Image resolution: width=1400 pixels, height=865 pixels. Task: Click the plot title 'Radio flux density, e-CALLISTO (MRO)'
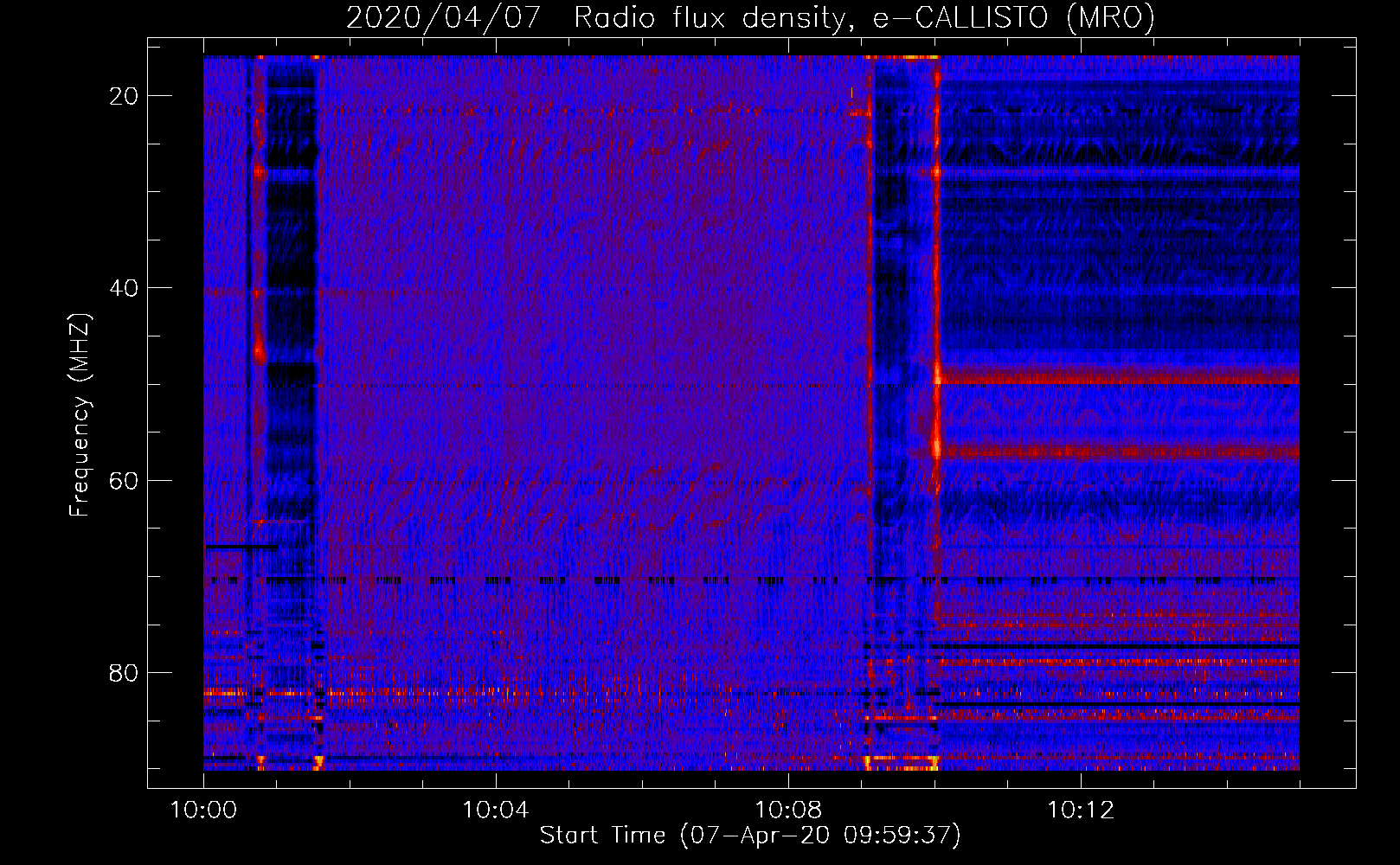click(x=864, y=18)
